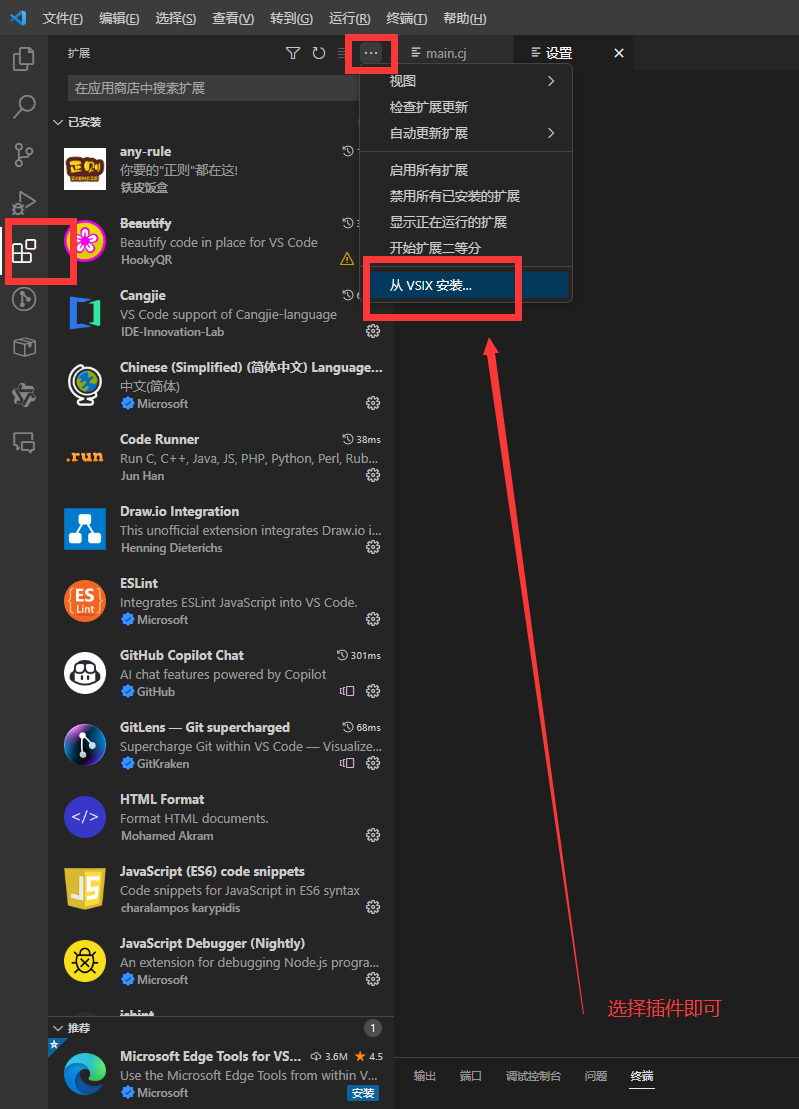This screenshot has height=1109, width=799.
Task: Open manage gear for HTML Format
Action: point(373,835)
